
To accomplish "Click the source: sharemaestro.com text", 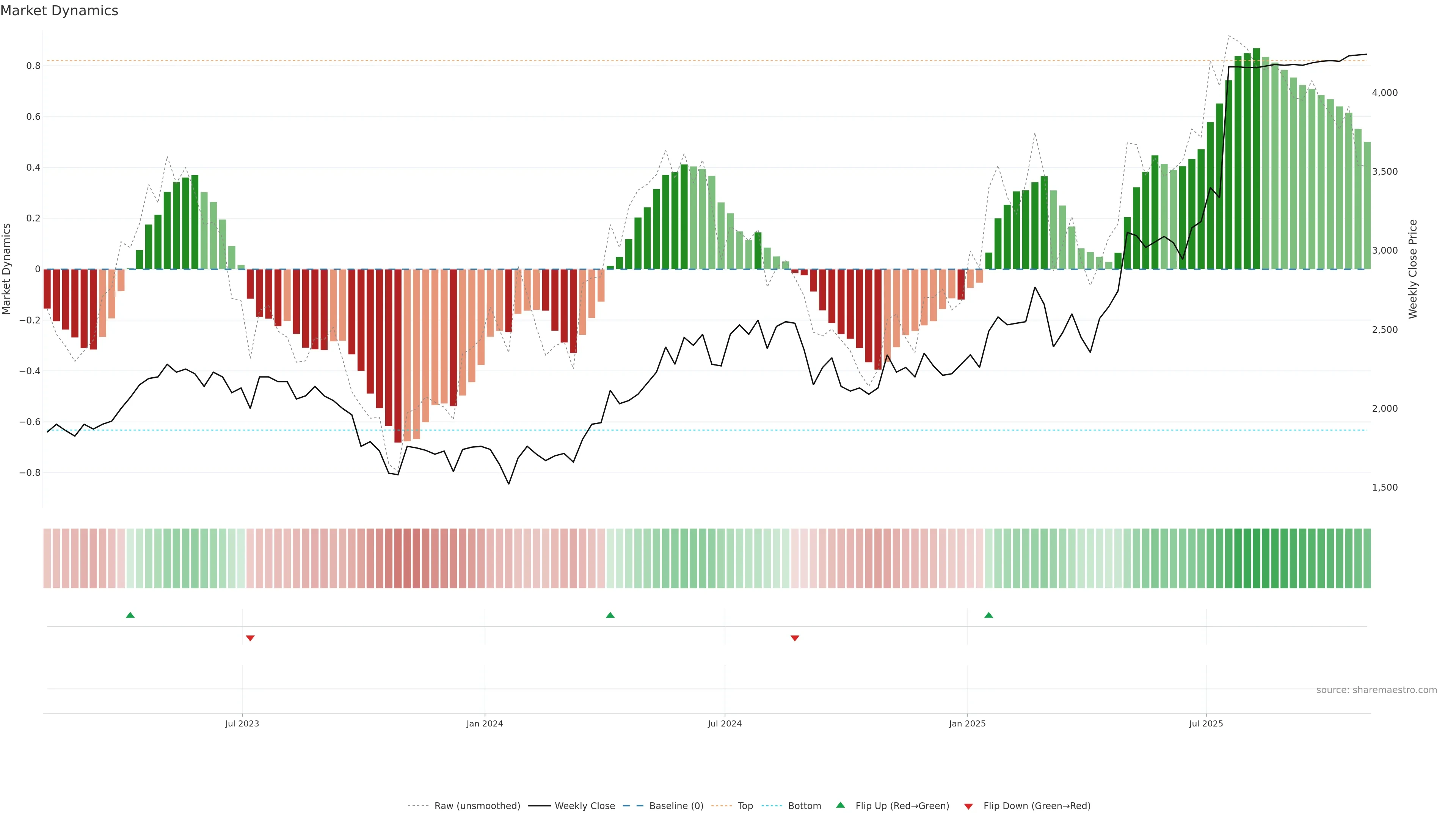I will pos(1376,690).
